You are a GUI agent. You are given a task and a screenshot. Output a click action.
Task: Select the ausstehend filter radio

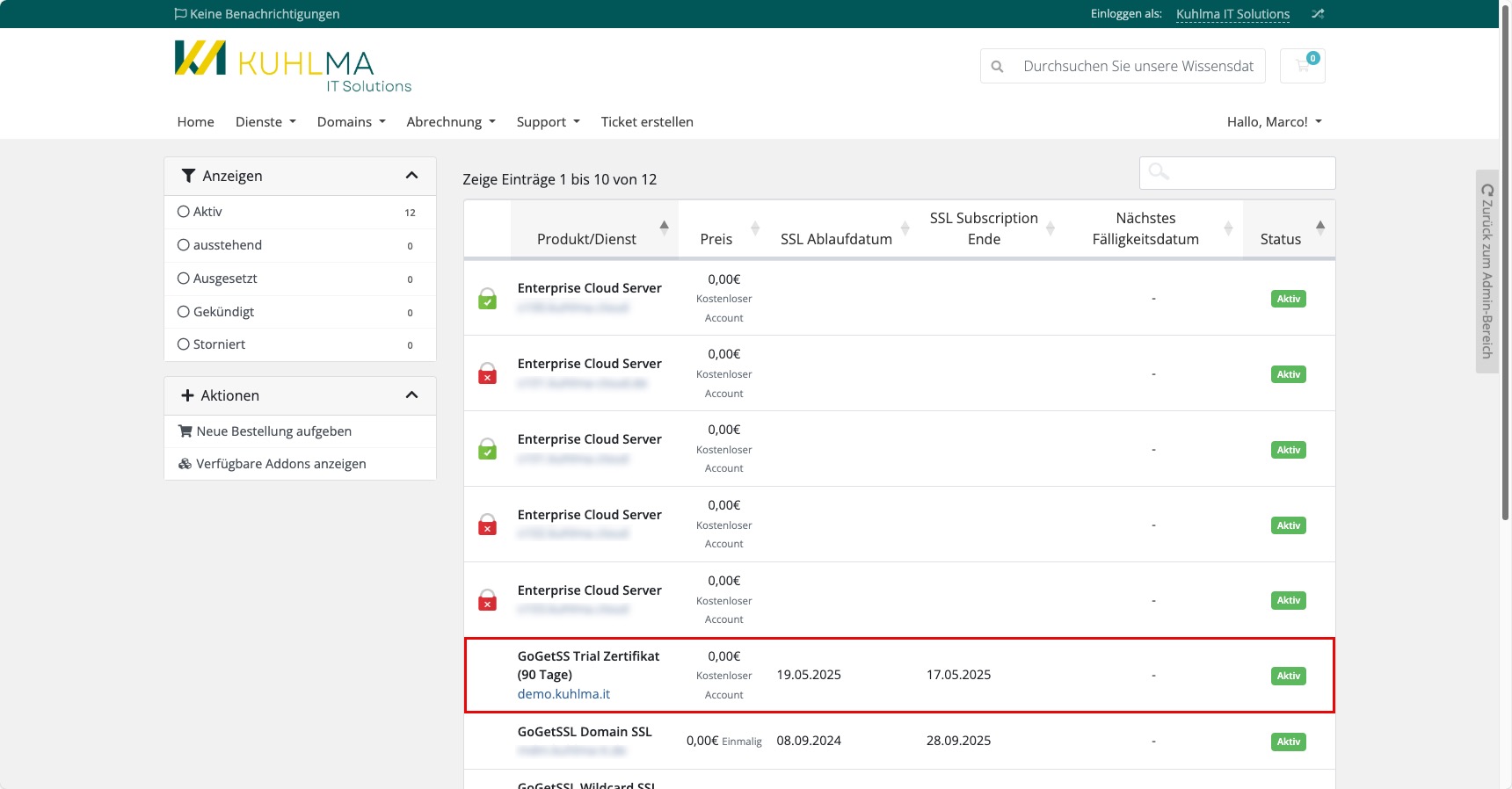pyautogui.click(x=183, y=245)
